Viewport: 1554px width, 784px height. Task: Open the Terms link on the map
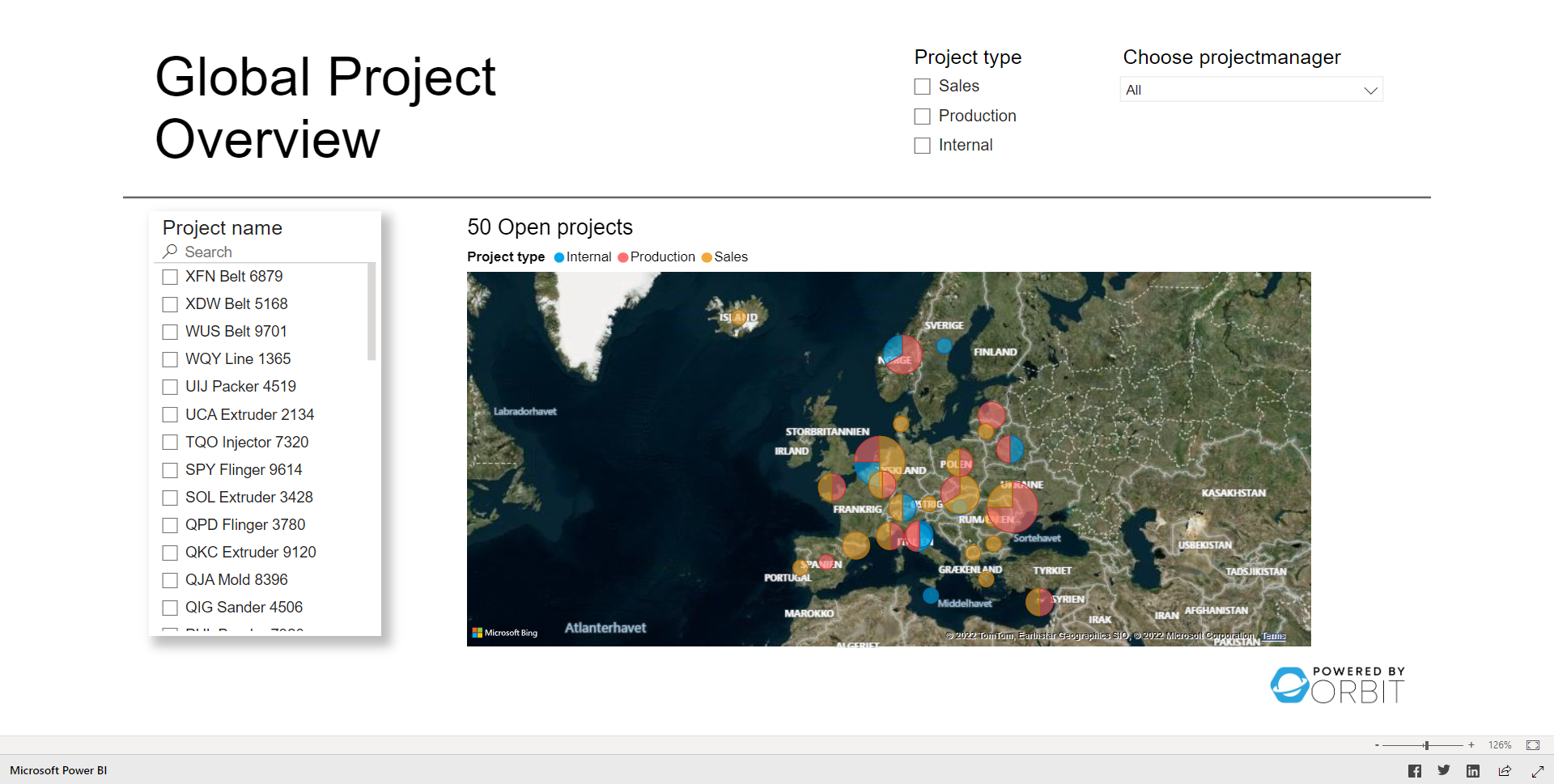point(1273,636)
